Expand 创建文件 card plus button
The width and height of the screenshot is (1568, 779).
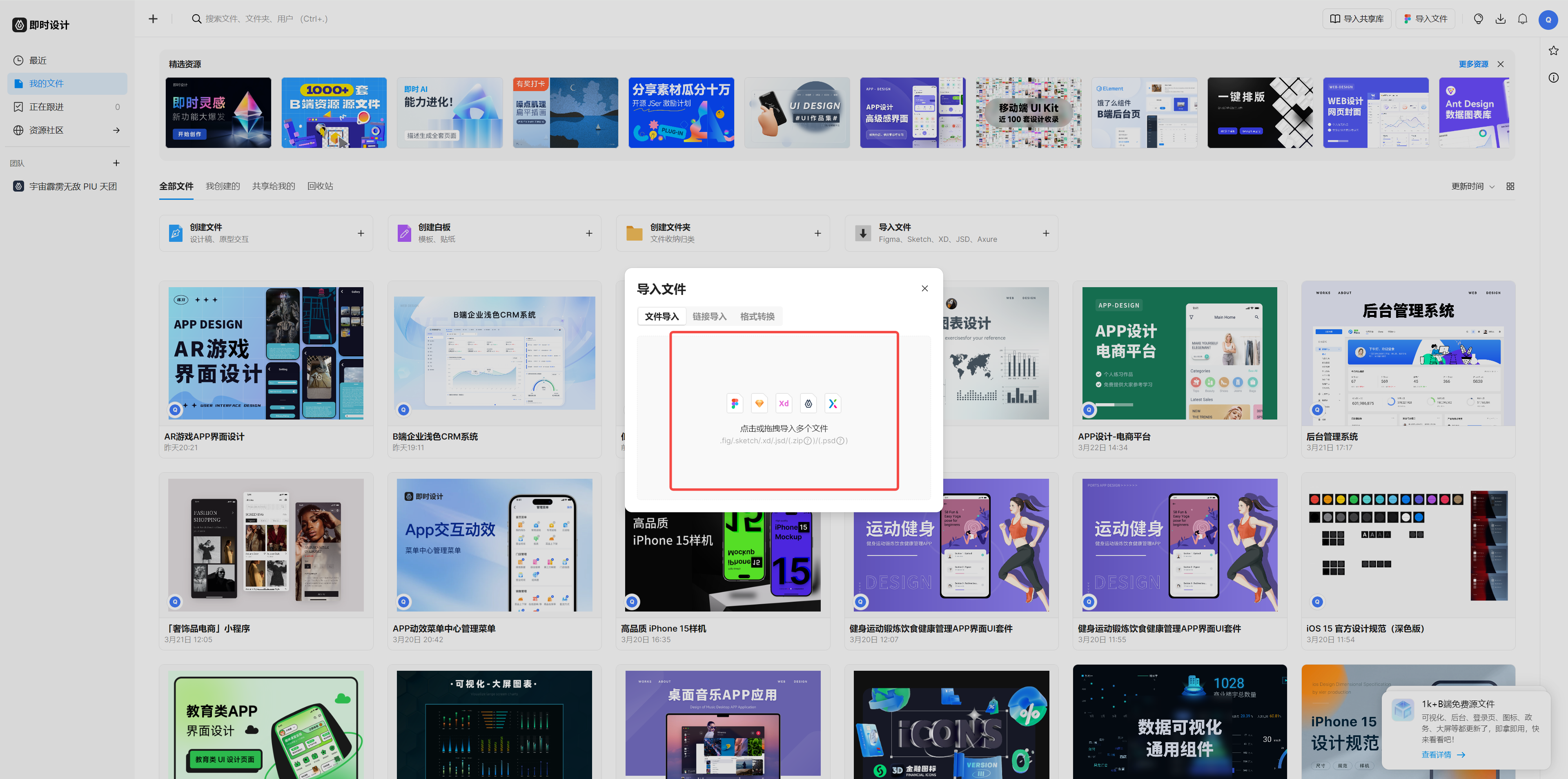point(361,233)
